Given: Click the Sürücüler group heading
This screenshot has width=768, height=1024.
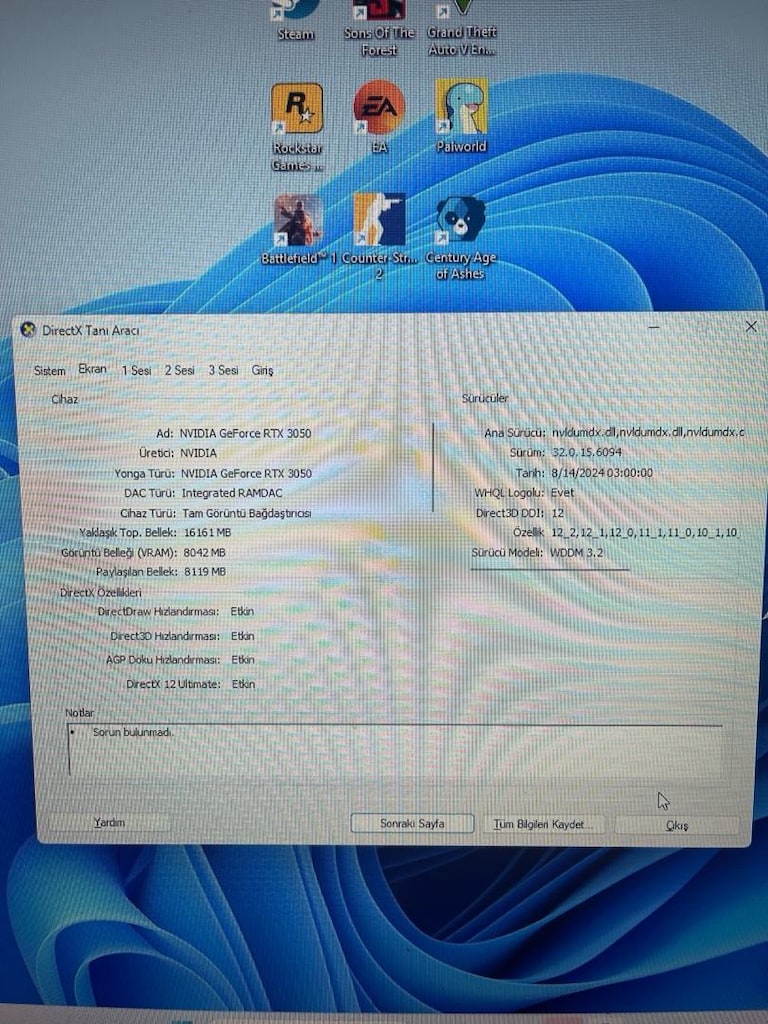Looking at the screenshot, I should click(485, 398).
